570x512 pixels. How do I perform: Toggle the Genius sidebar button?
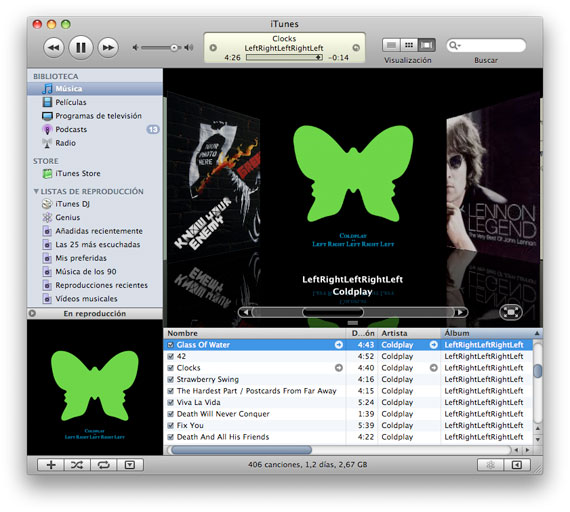click(517, 465)
